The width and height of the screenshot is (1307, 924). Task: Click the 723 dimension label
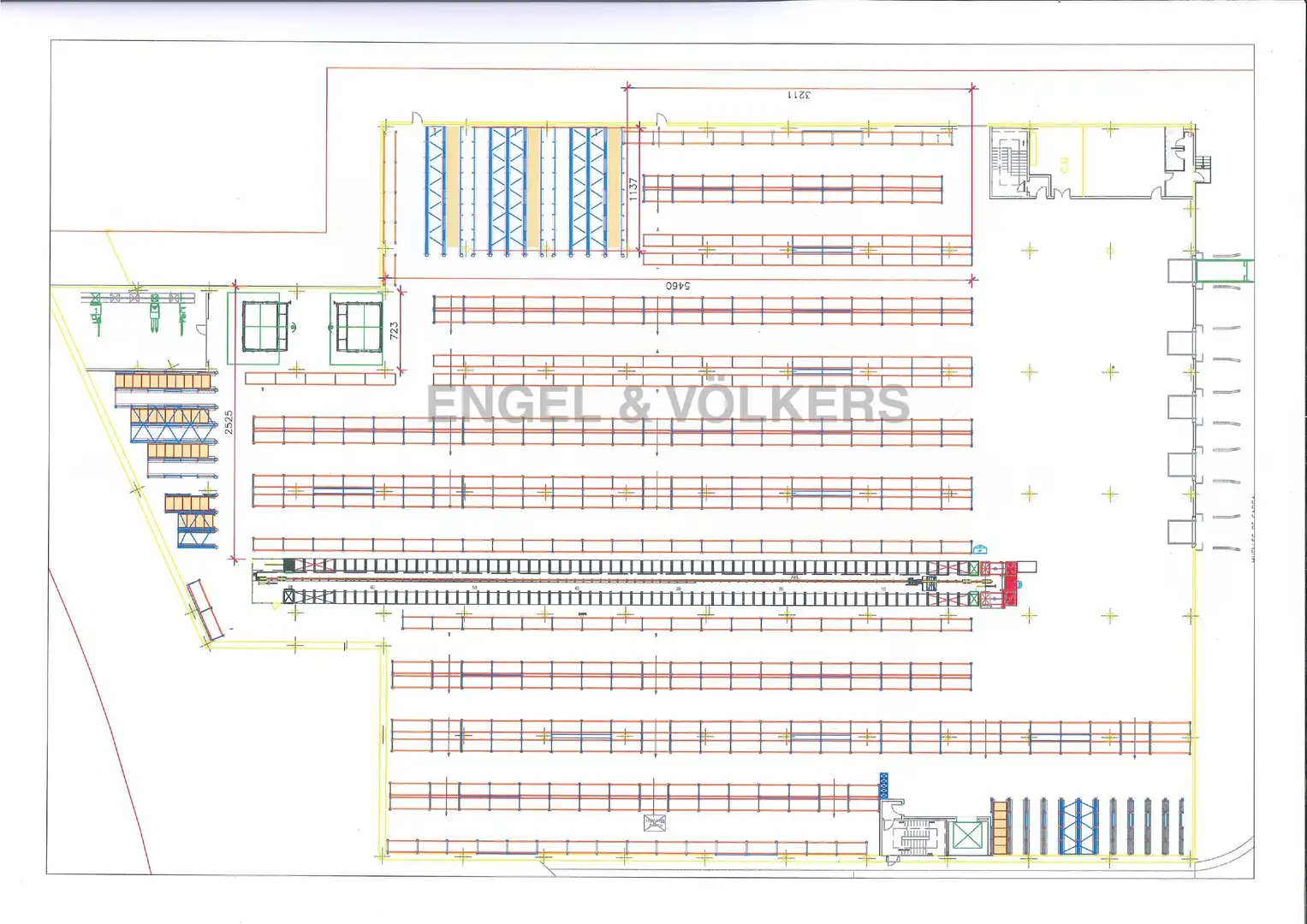coord(394,331)
